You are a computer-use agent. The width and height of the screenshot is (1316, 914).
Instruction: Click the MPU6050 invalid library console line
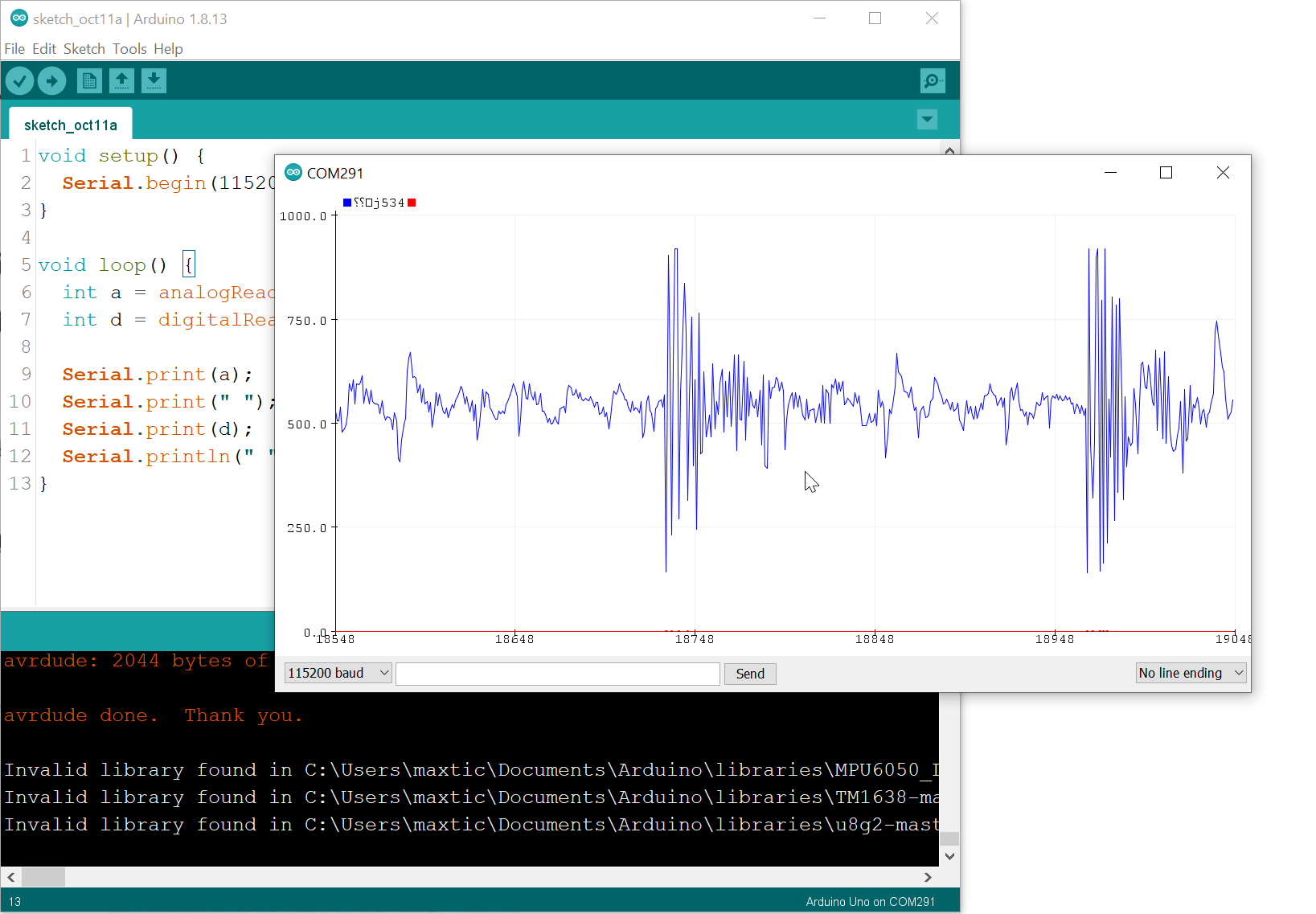pyautogui.click(x=471, y=770)
